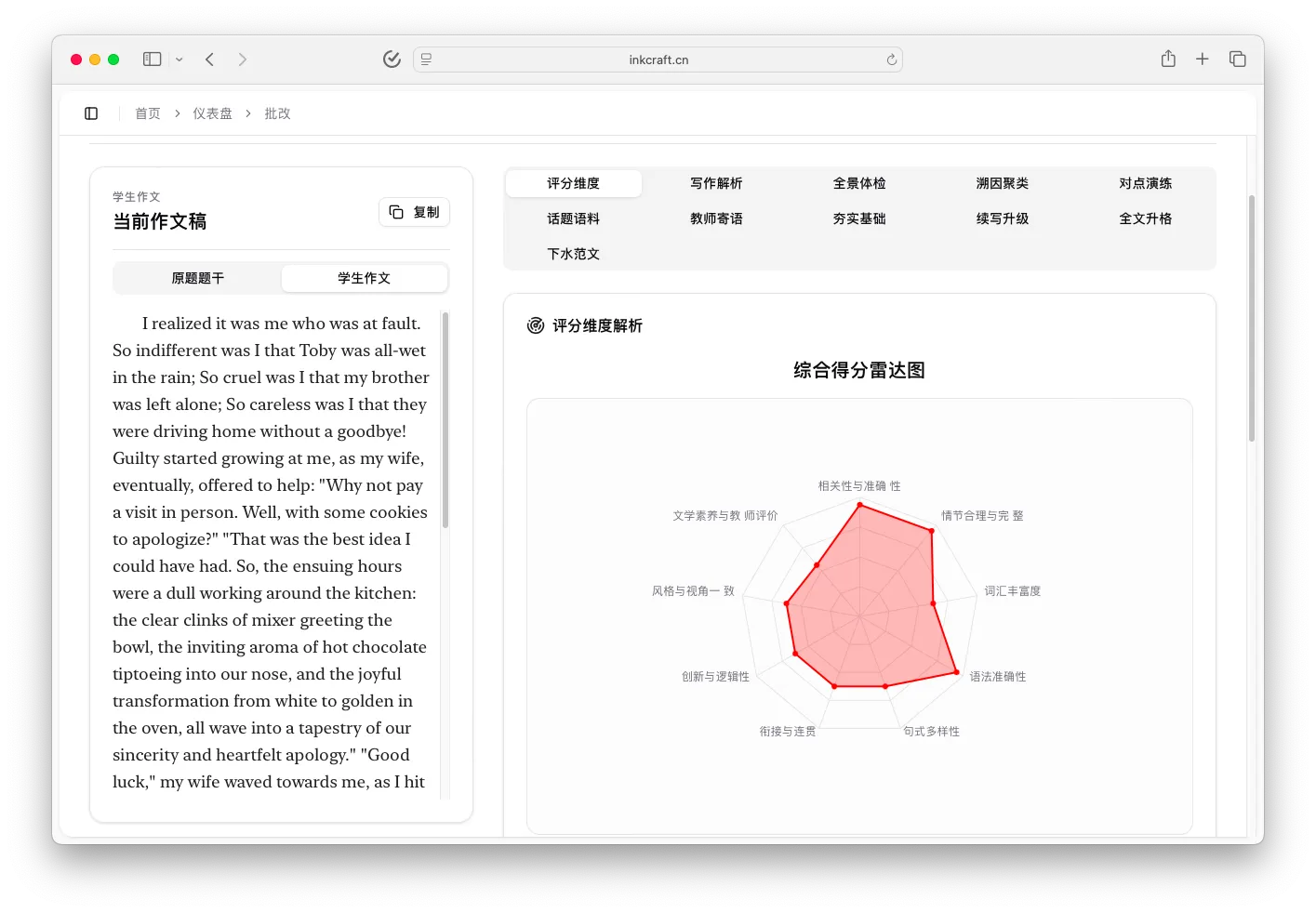
Task: Open the 全文升格 tab
Action: click(1146, 218)
